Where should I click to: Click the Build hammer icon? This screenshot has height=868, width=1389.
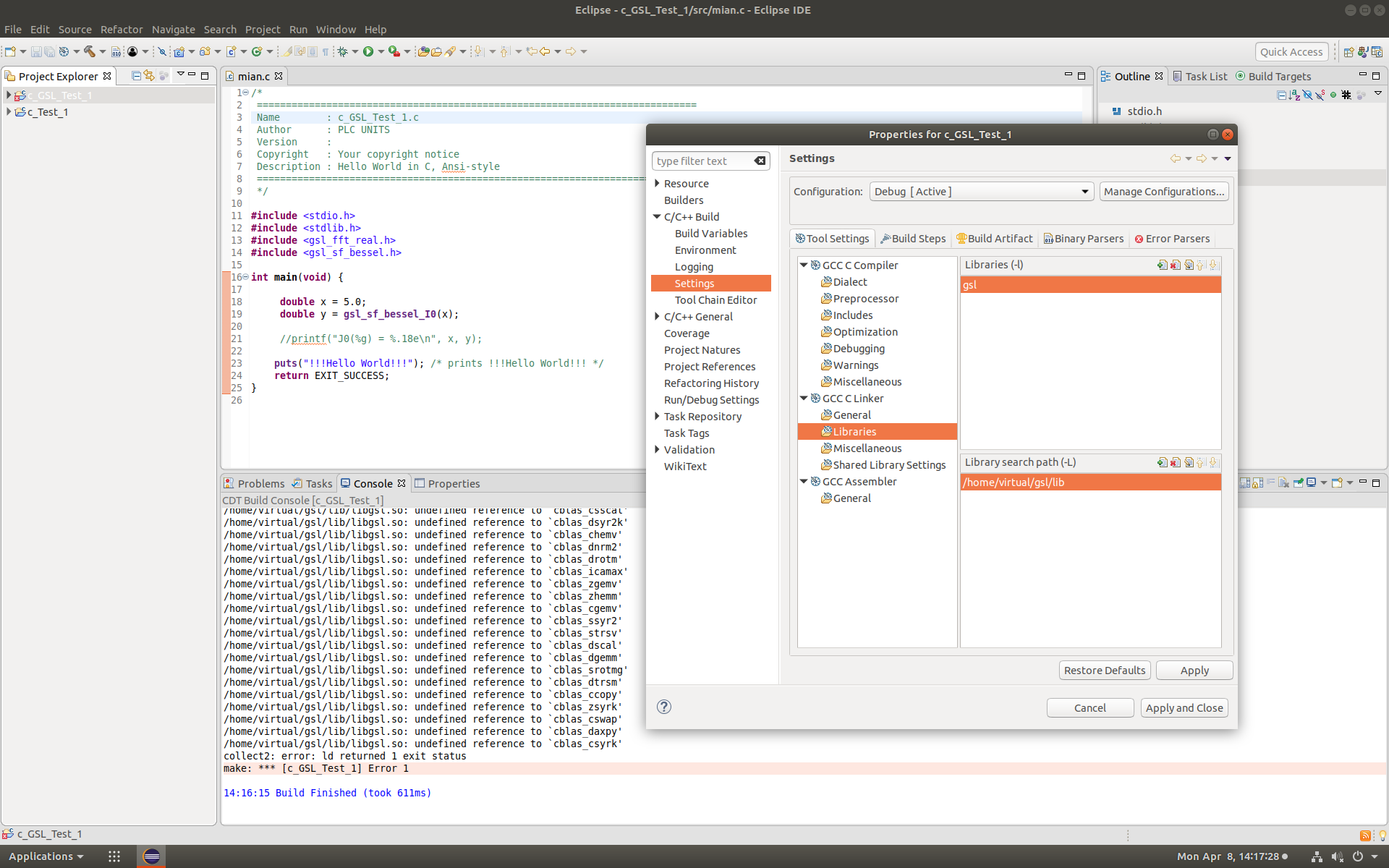(x=90, y=51)
